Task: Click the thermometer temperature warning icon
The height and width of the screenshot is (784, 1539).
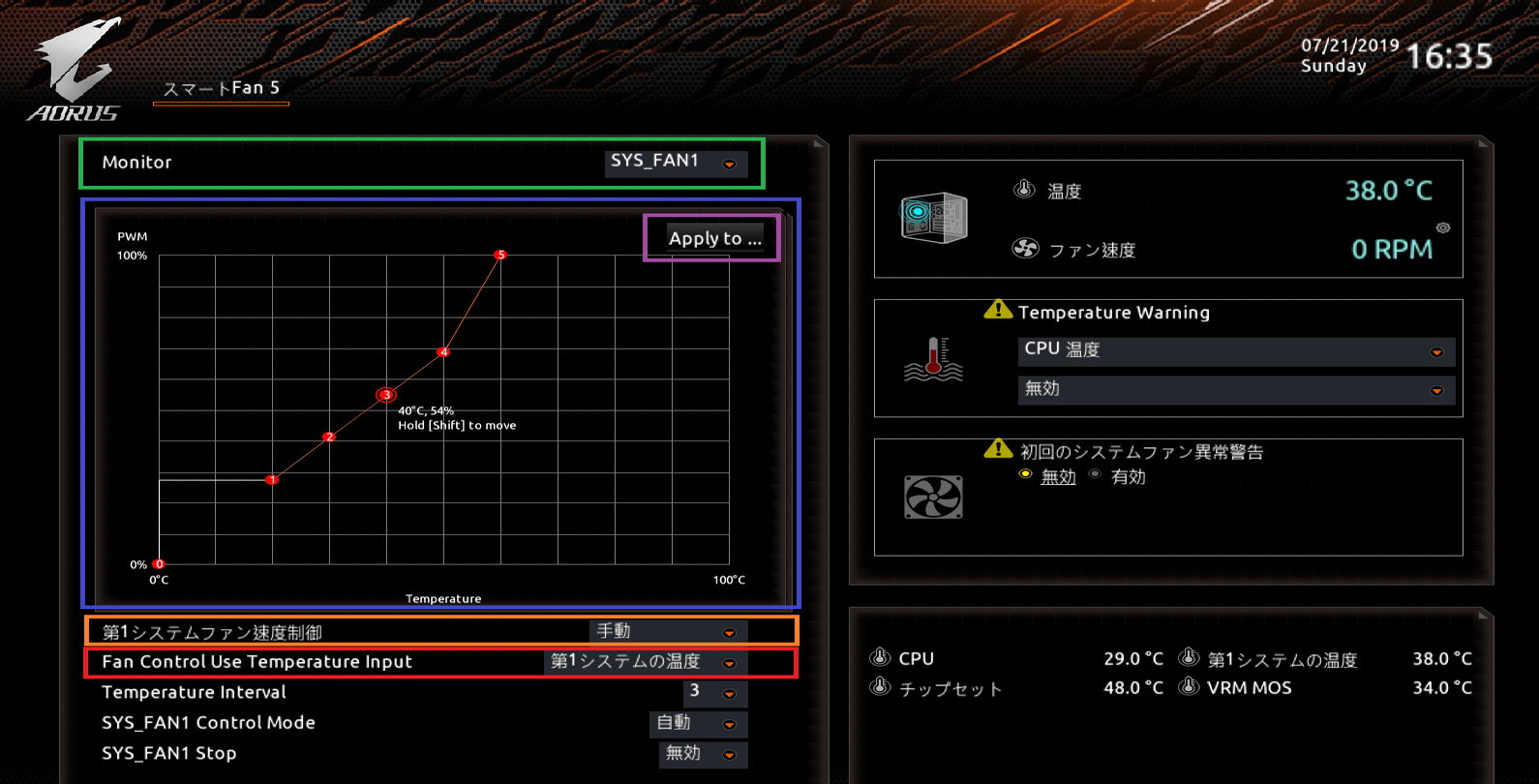Action: [x=933, y=360]
